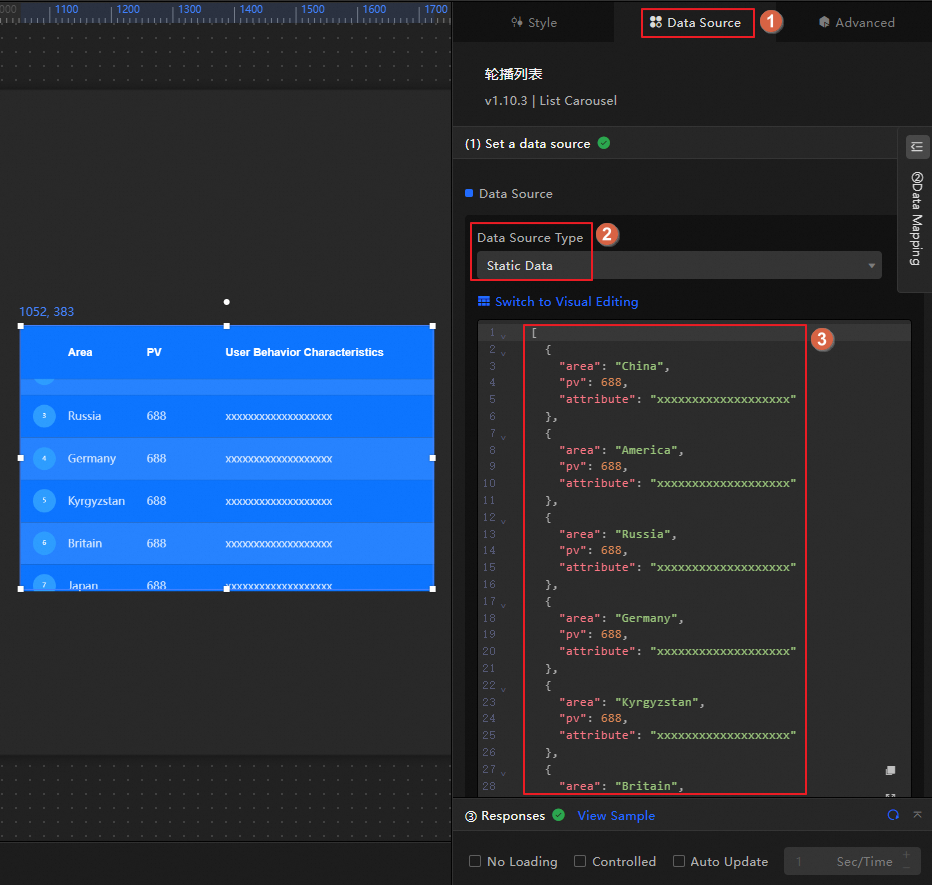
Task: Click the "area": "China" line in code editor
Action: click(614, 366)
